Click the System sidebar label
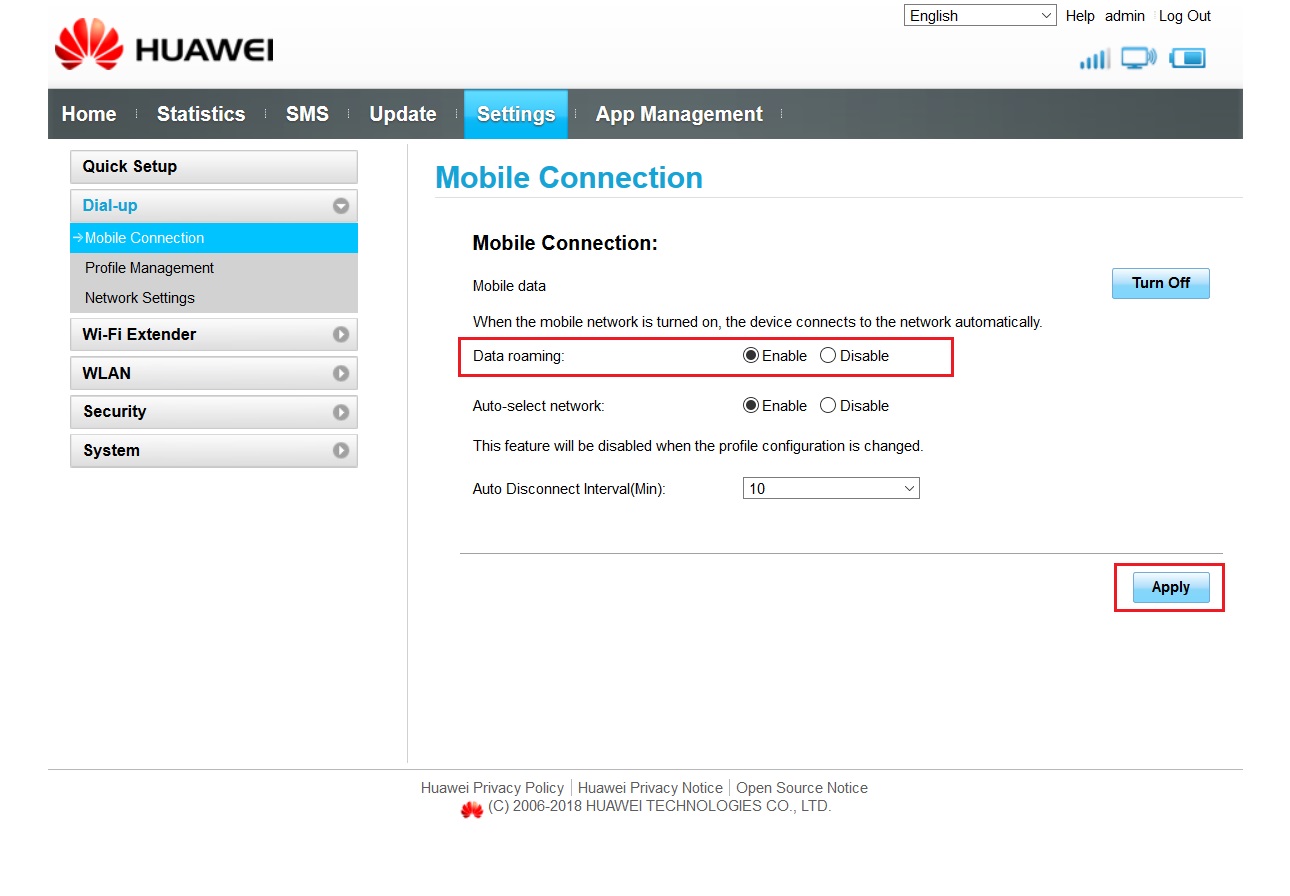This screenshot has width=1290, height=896. click(111, 451)
